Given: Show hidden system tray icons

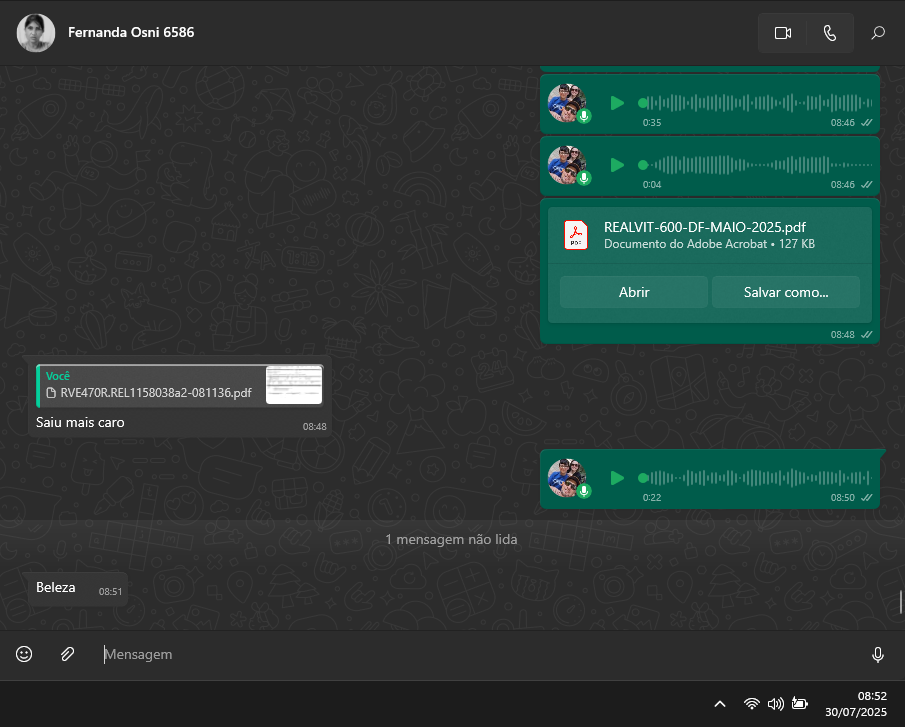Looking at the screenshot, I should coord(719,703).
